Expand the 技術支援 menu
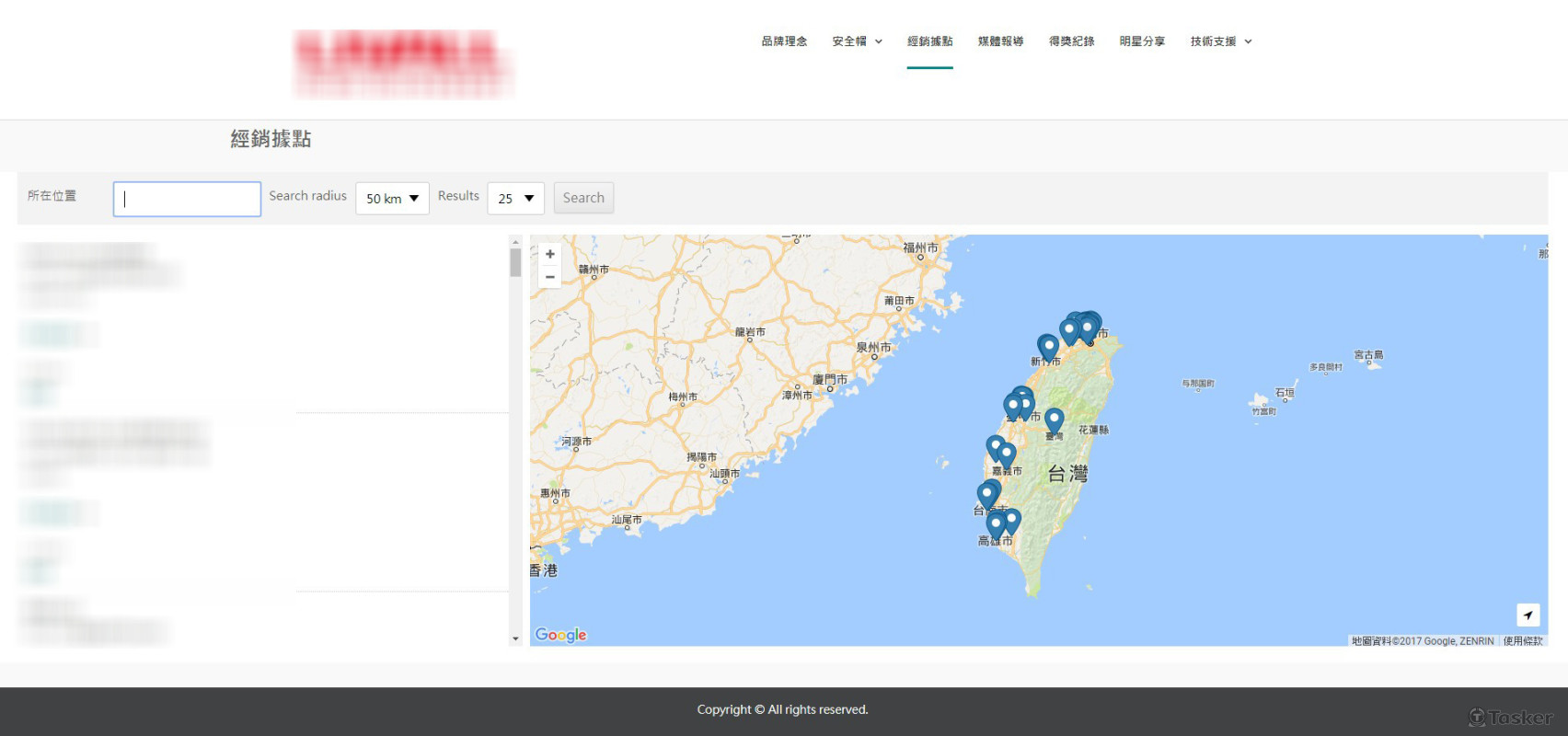Screen dimensions: 1568x736 (x=1221, y=41)
